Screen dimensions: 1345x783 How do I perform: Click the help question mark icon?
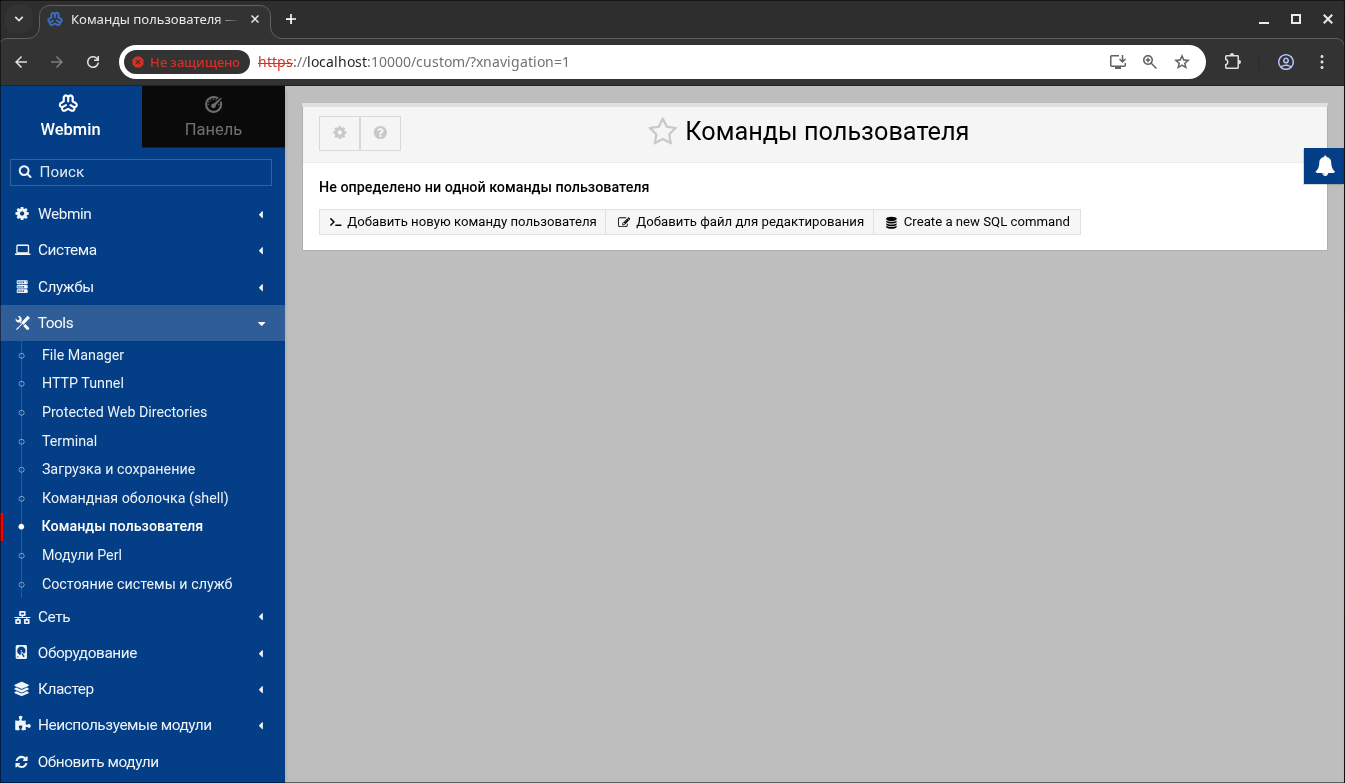click(380, 133)
